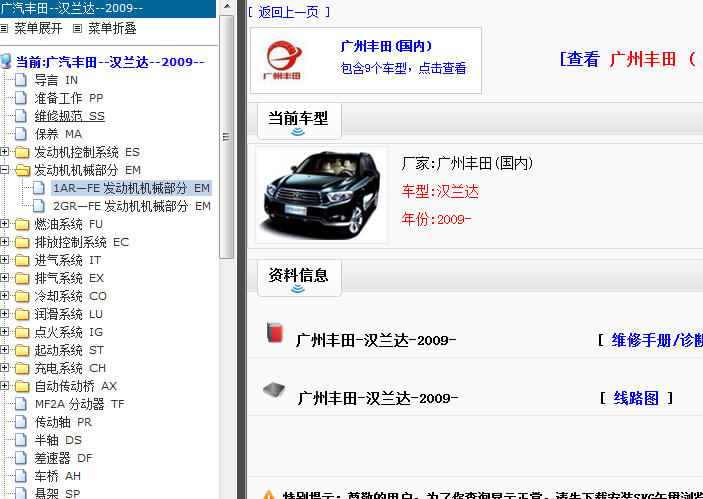The width and height of the screenshot is (703, 499).
Task: Click the 返回上一页 back link
Action: click(289, 12)
